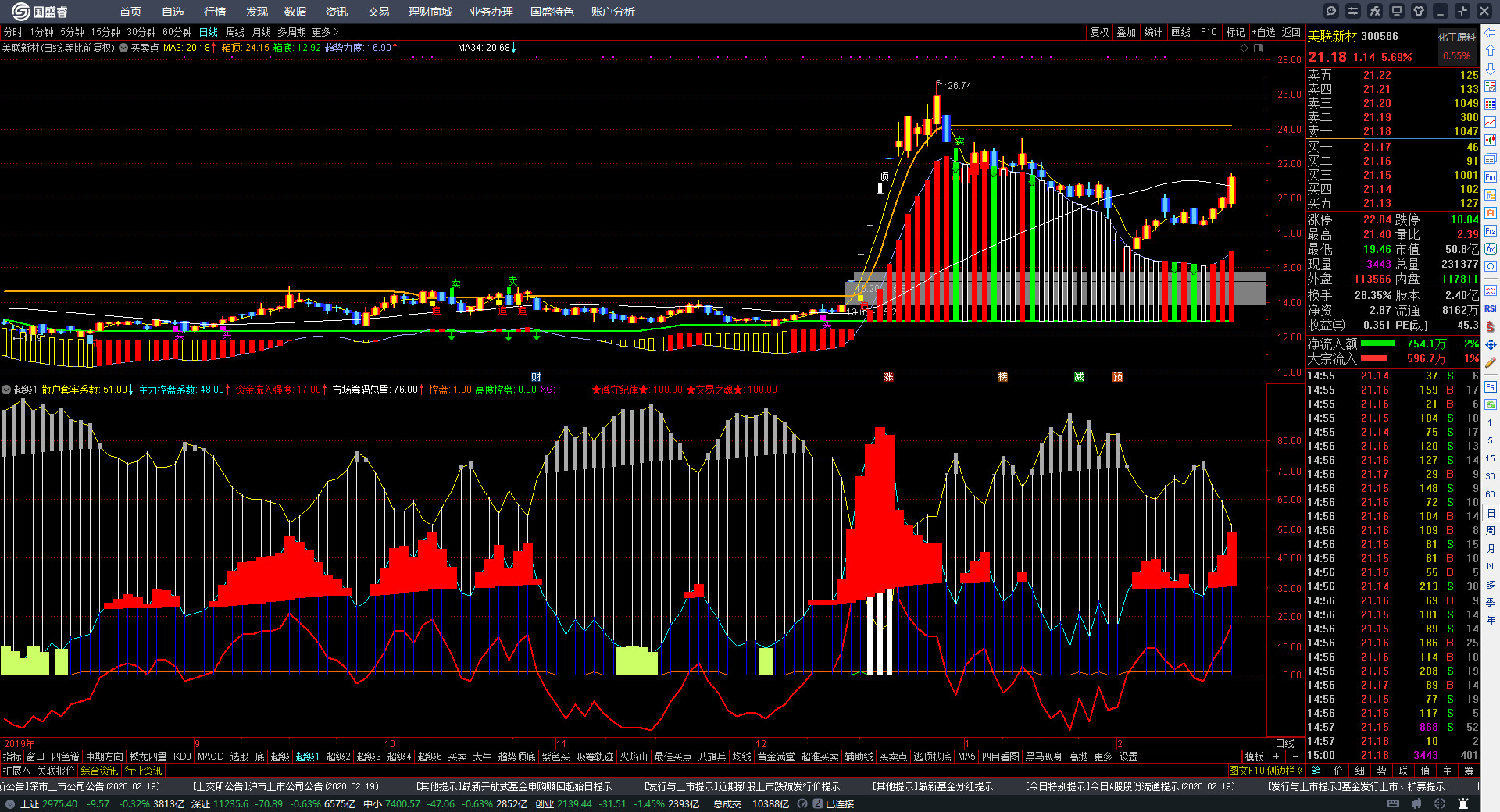Click the 统计 statistics button
This screenshot has height=812, width=1500.
coord(1153,32)
